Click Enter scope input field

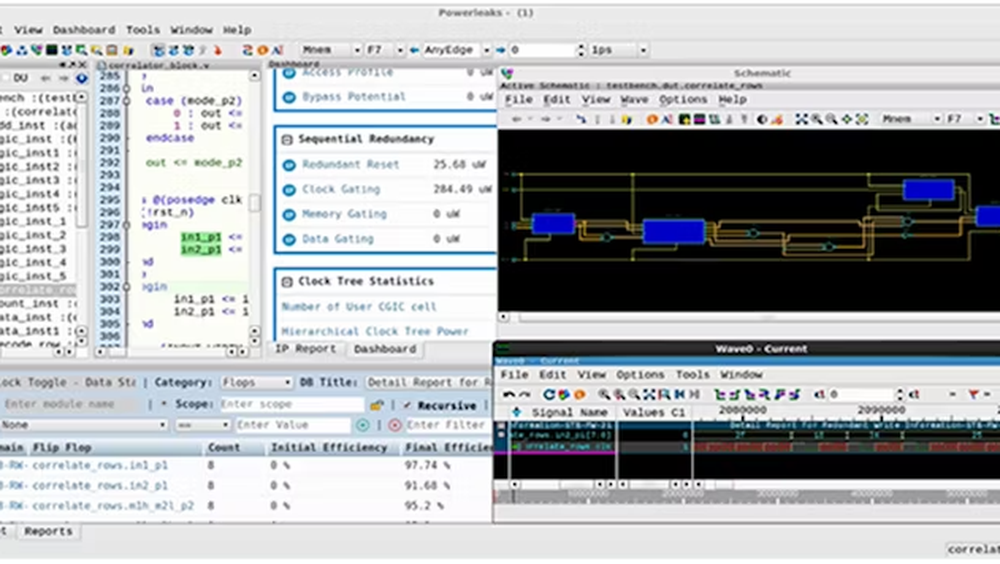click(291, 404)
